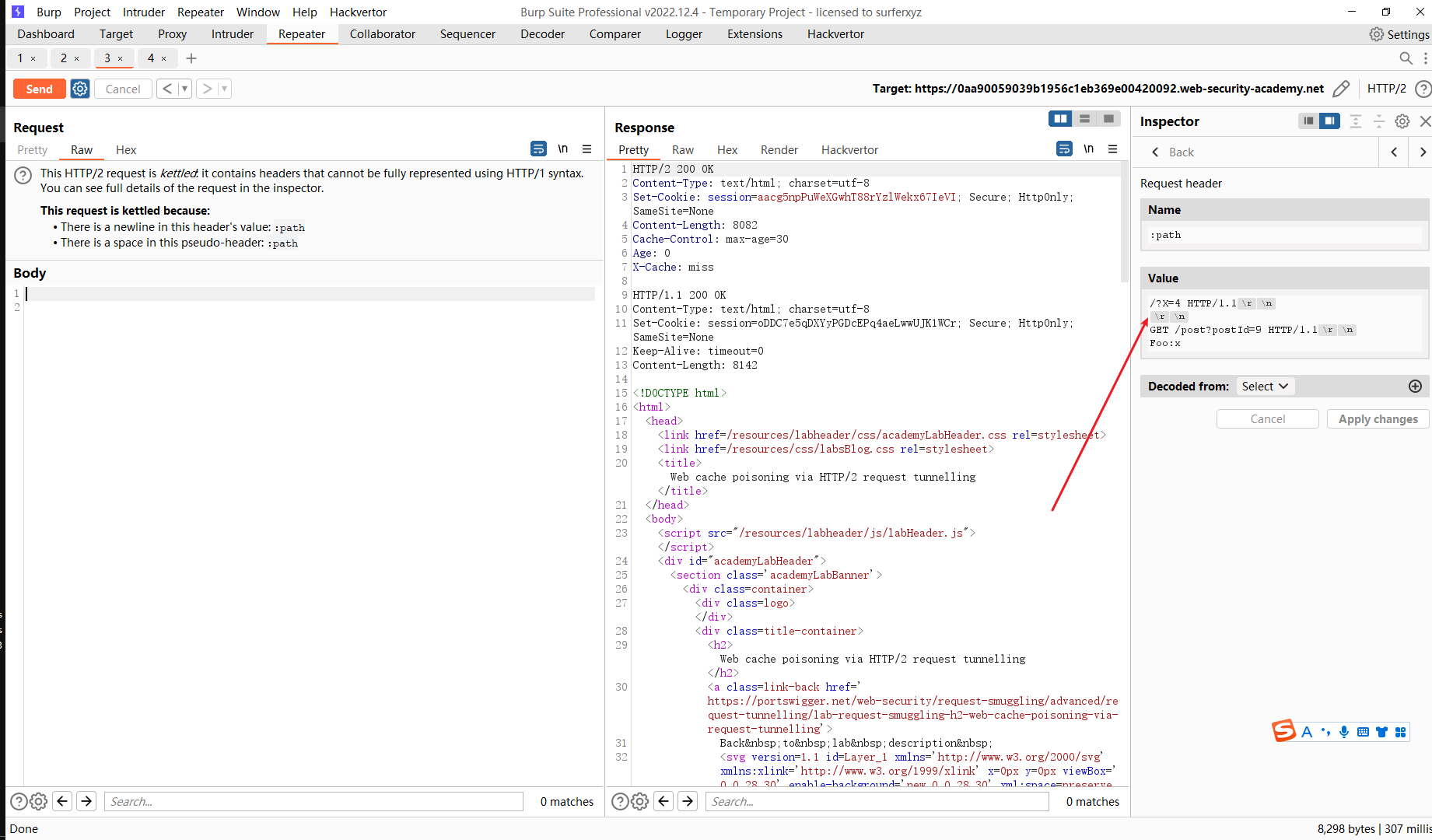Click the Cancel button beside Send

[x=123, y=89]
